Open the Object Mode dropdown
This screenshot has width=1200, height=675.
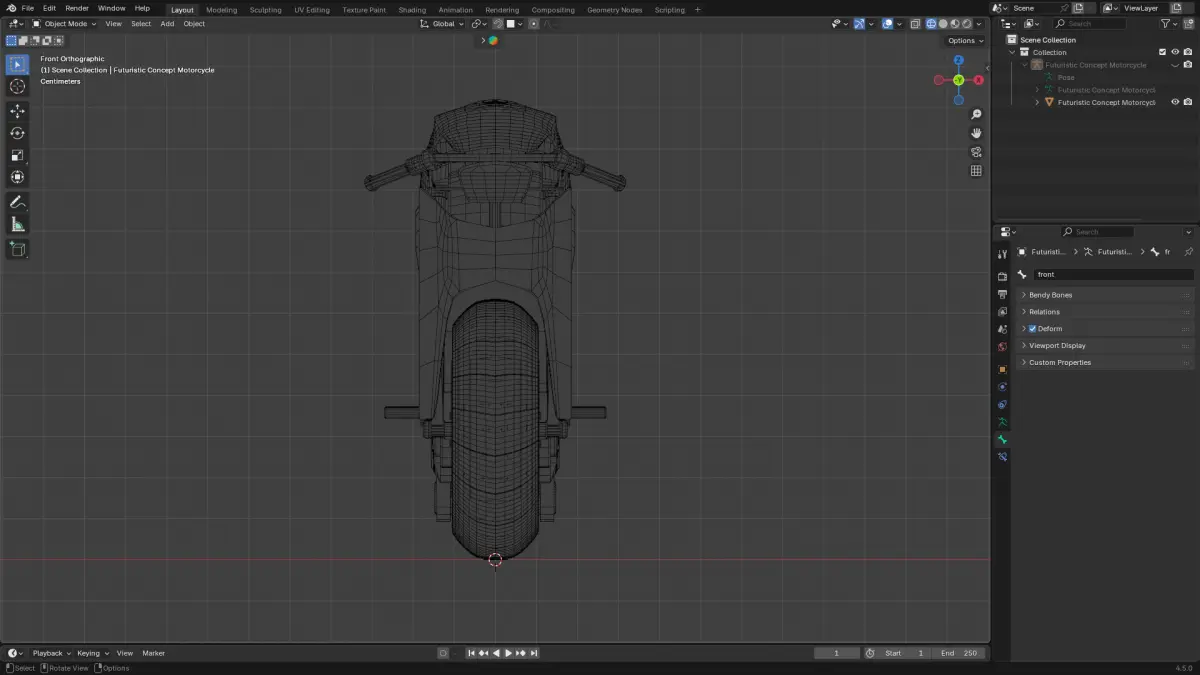pyautogui.click(x=64, y=24)
